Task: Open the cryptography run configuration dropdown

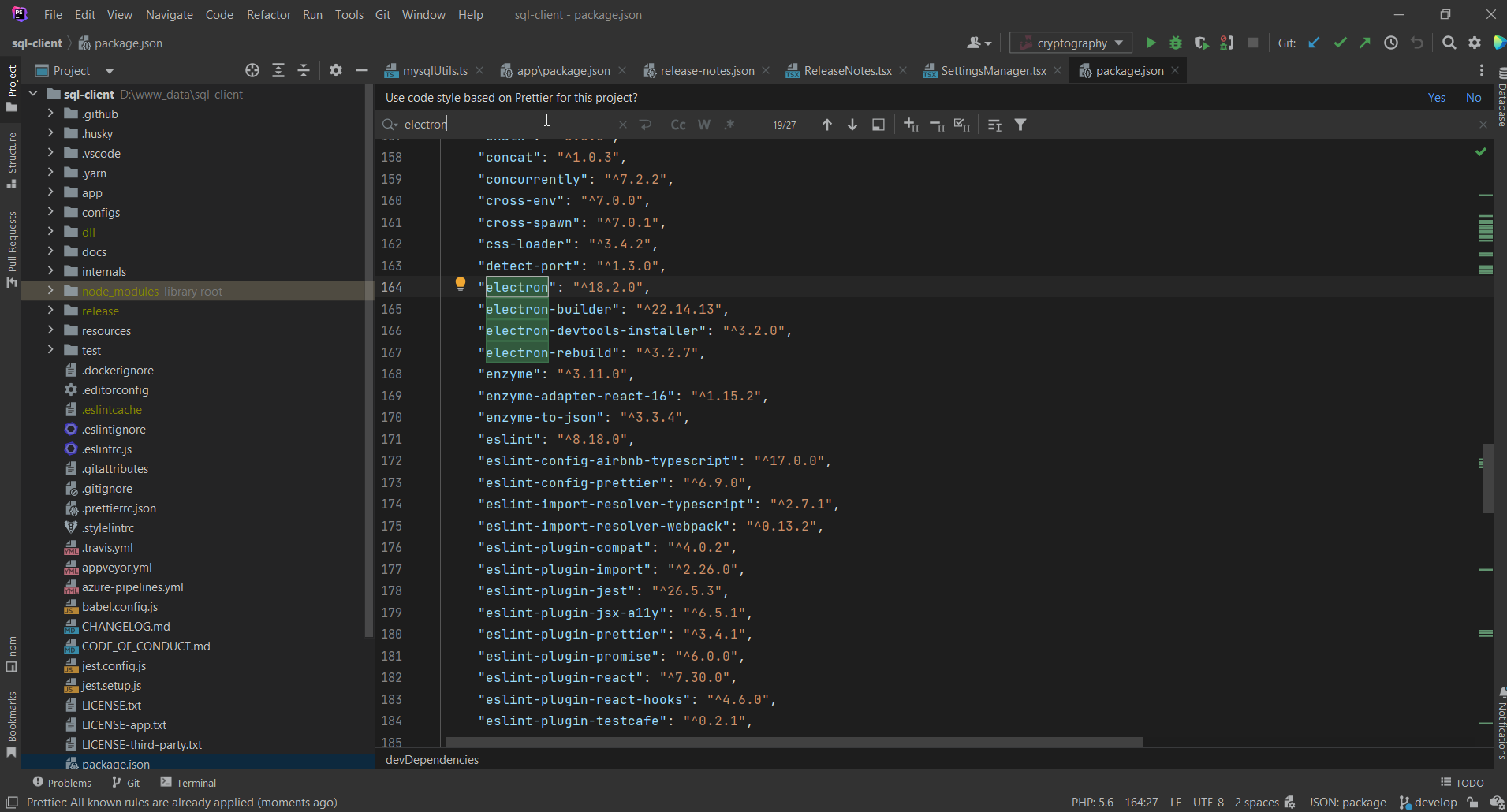Action: [1071, 43]
